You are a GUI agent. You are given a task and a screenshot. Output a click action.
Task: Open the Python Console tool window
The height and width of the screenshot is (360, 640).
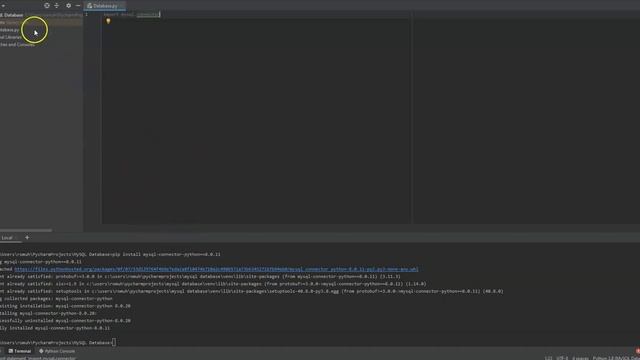57,351
